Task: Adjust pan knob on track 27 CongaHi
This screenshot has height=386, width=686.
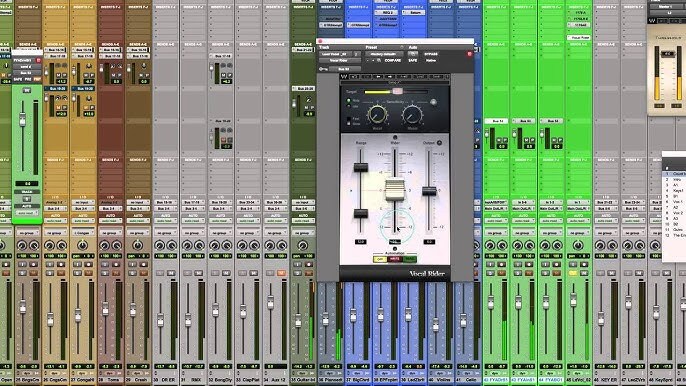Action: coord(83,246)
